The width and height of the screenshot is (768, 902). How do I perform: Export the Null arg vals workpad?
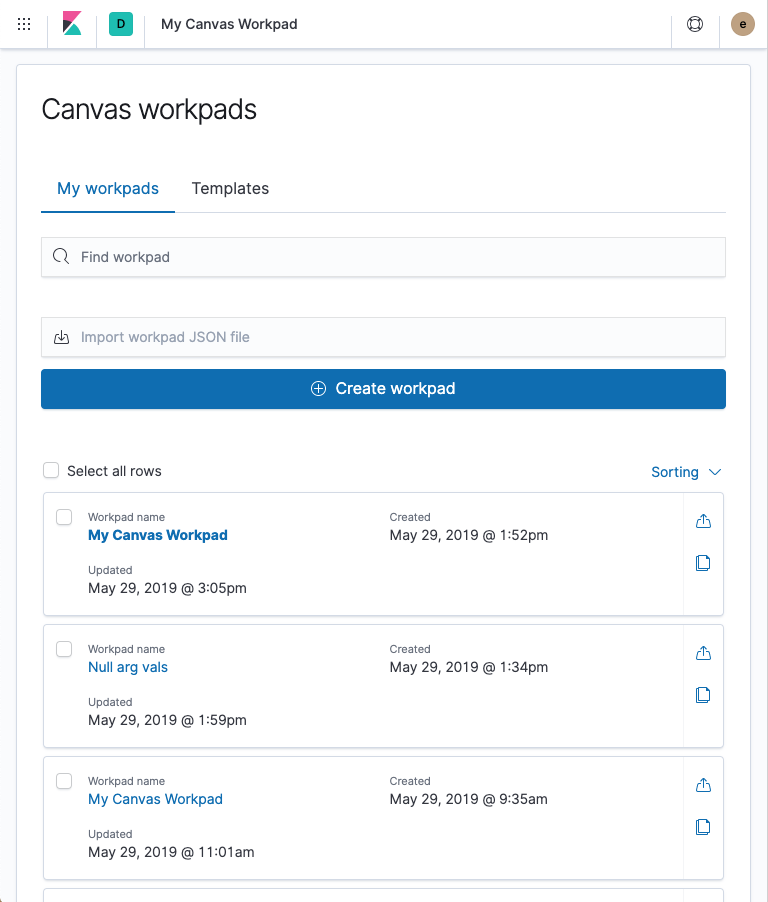(x=703, y=653)
